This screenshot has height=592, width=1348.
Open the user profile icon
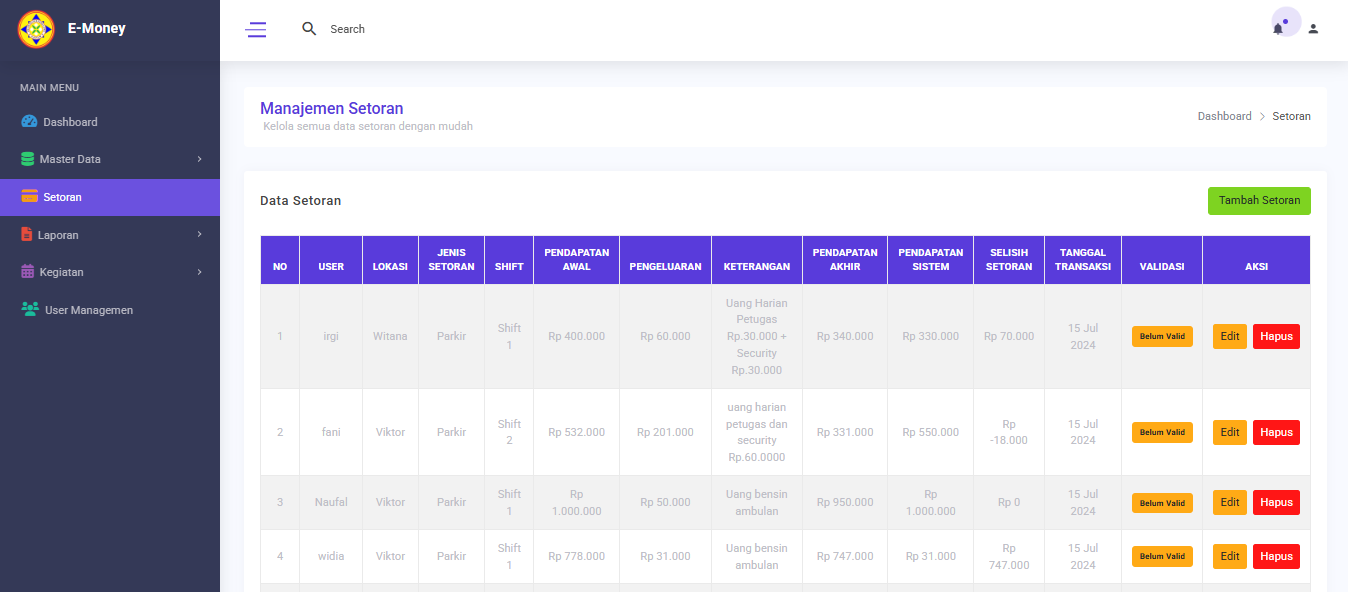[x=1313, y=29]
